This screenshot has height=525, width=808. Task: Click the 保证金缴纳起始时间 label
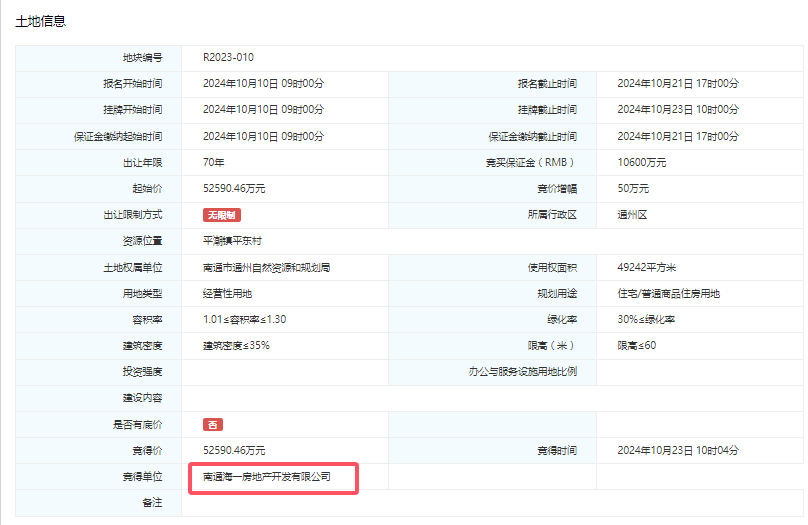click(118, 137)
